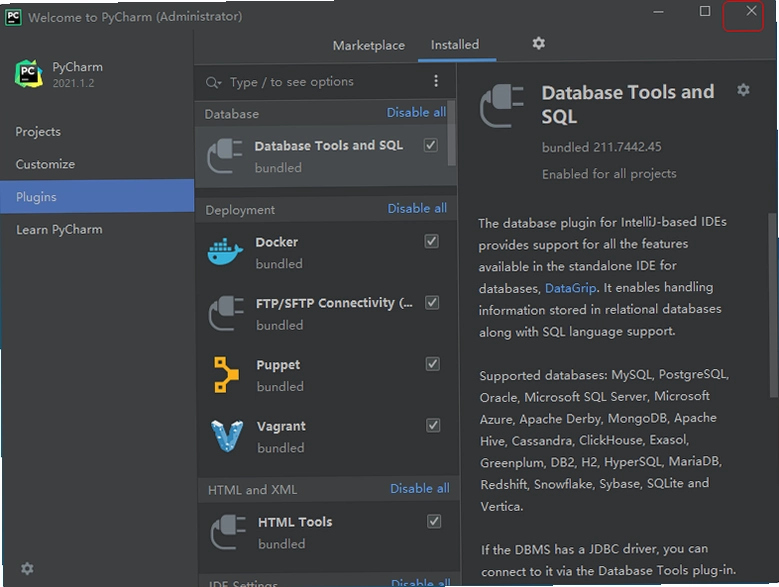Click the HTML Tools plug icon
The width and height of the screenshot is (779, 587).
228,532
